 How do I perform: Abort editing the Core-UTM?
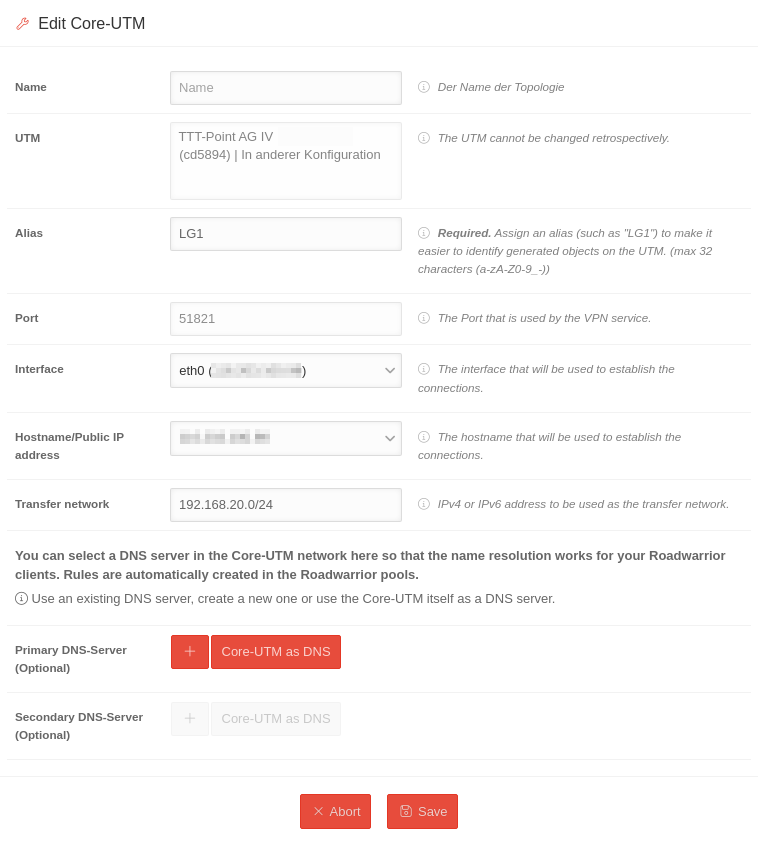coord(335,811)
